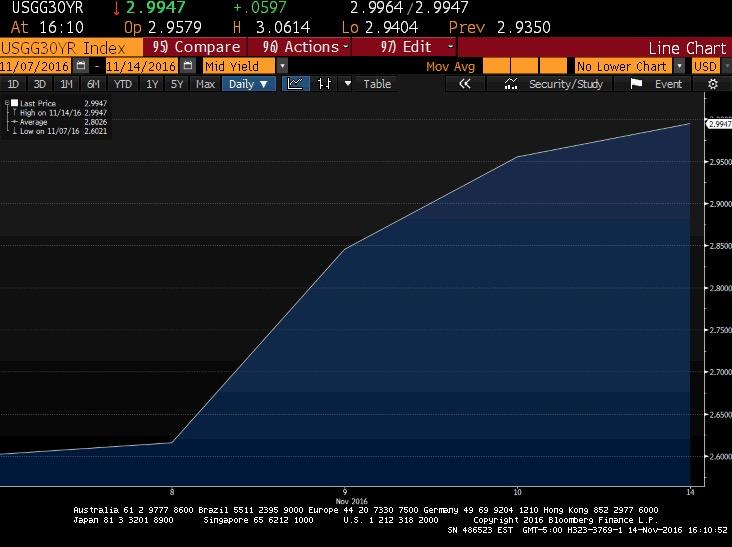The height and width of the screenshot is (547, 732).
Task: Click the double-chevron collapse icon
Action: 464,84
